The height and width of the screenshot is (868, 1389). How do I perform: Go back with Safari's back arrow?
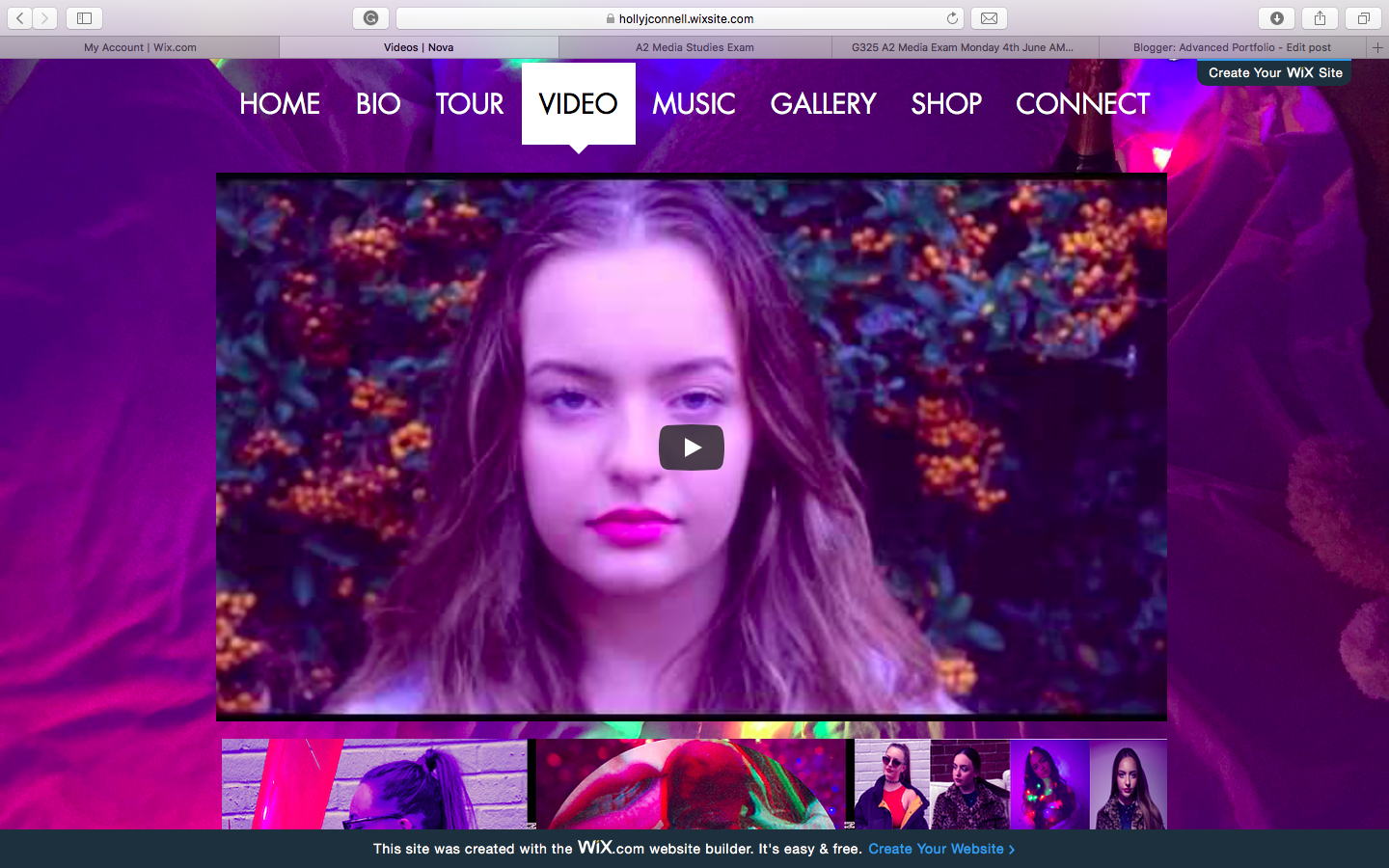(20, 18)
